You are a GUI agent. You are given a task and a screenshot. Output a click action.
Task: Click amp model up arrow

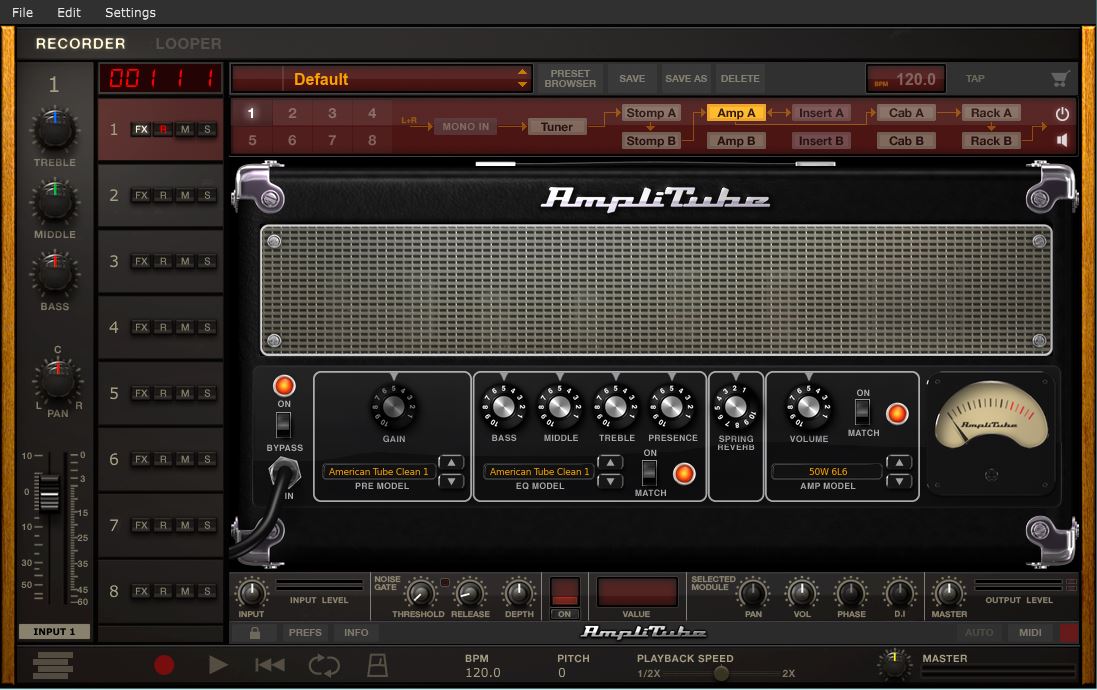899,463
